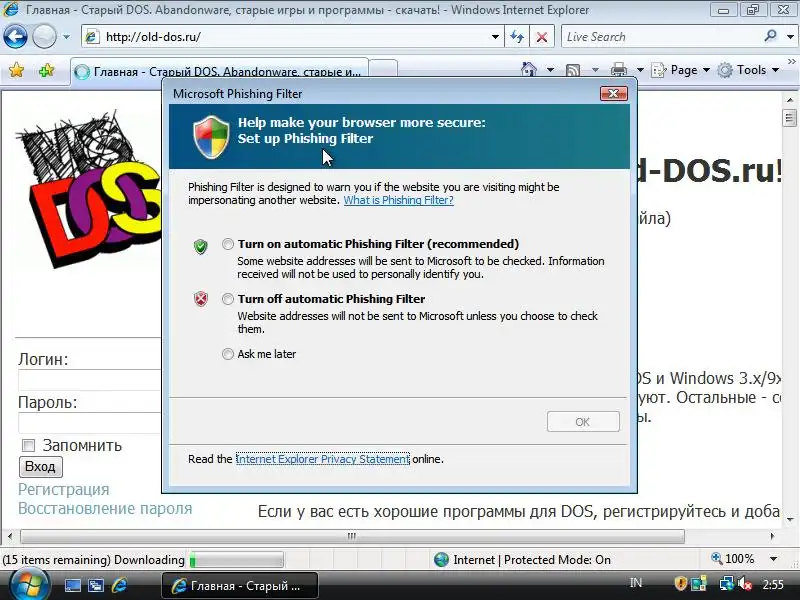
Task: Open the Windows Start orb
Action: pos(29,585)
